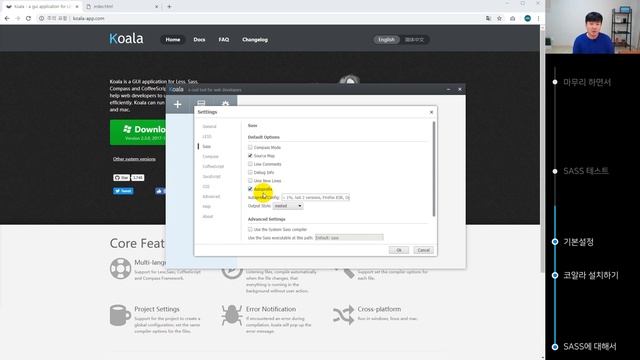
Task: Open the Chrome profile avatar
Action: point(527,18)
